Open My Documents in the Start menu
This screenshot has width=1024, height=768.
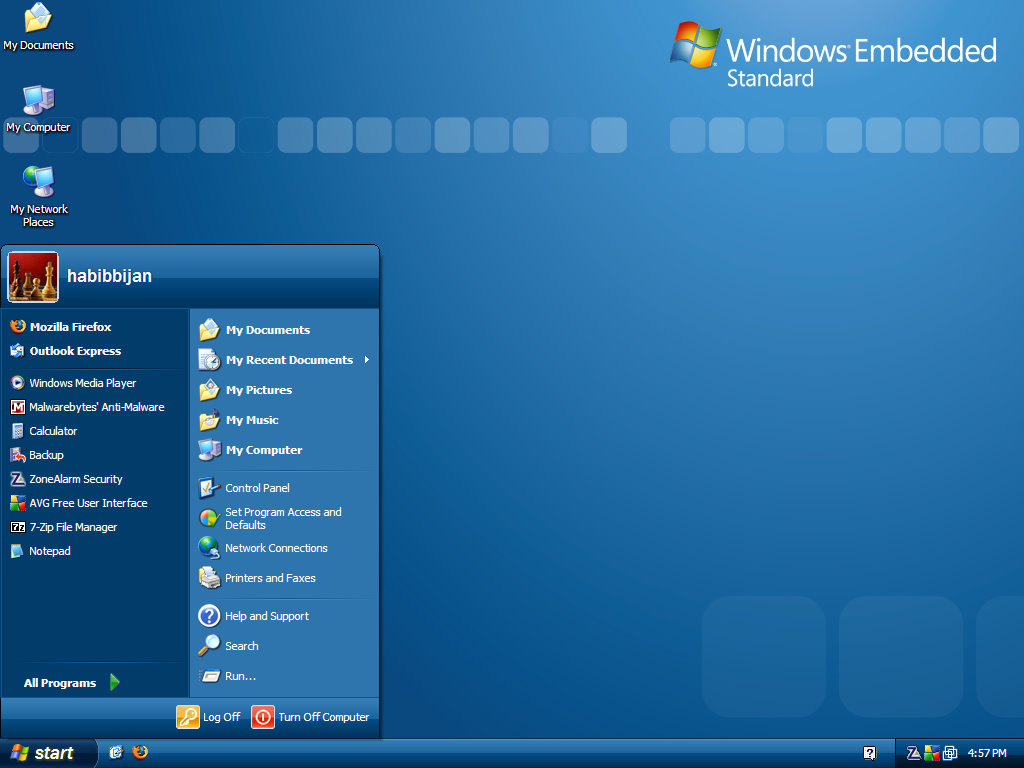click(x=285, y=330)
